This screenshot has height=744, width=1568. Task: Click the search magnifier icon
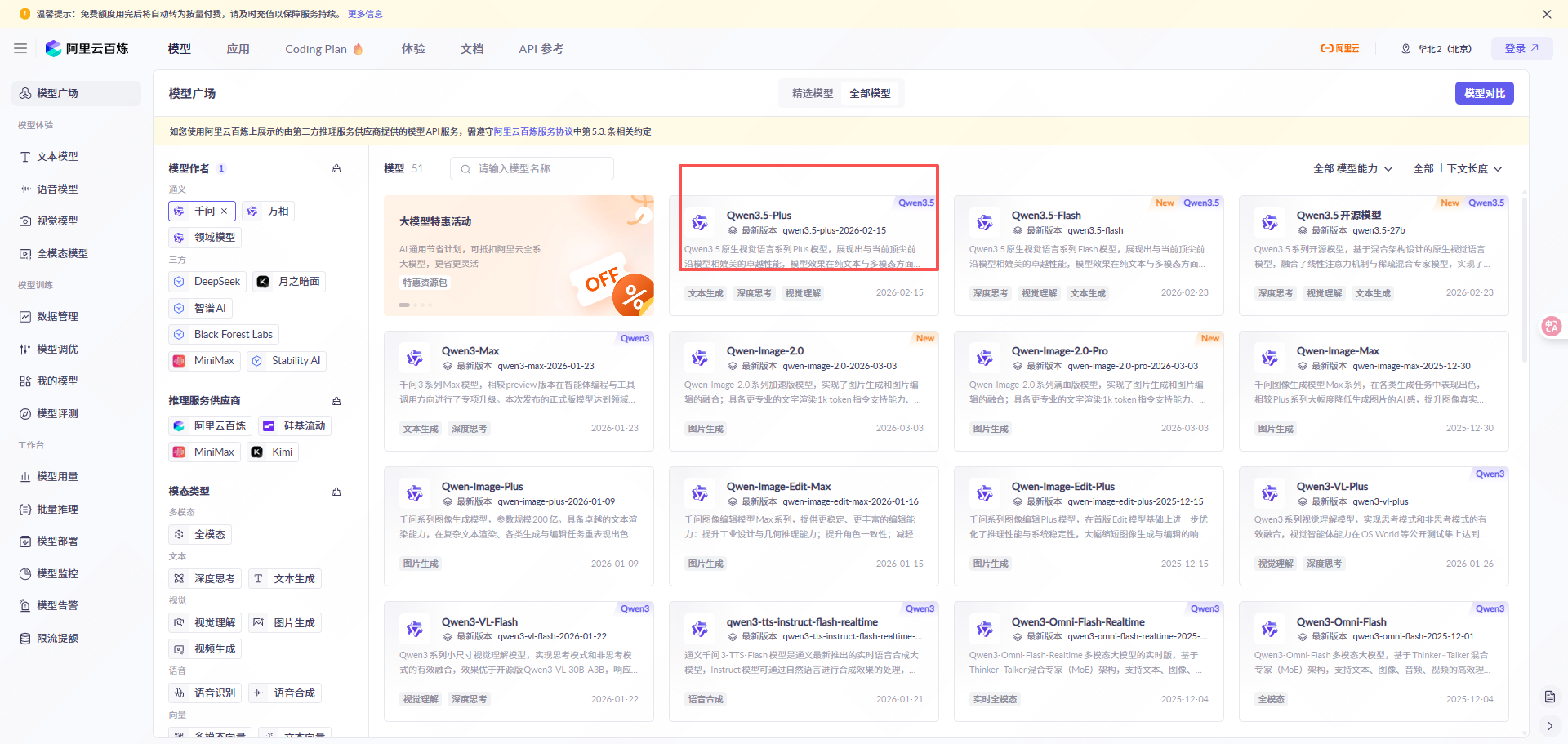pos(465,169)
